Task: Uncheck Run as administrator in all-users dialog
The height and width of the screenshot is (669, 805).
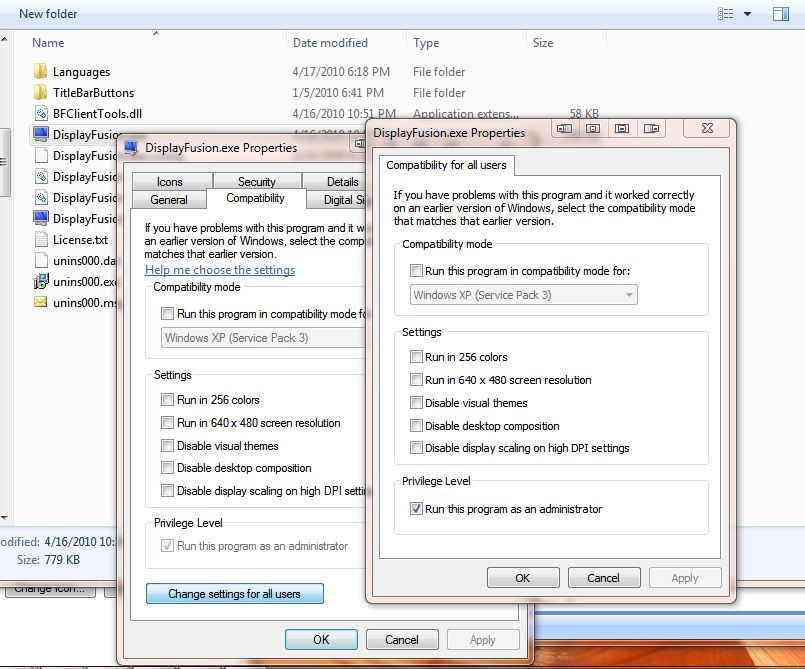Action: [417, 509]
